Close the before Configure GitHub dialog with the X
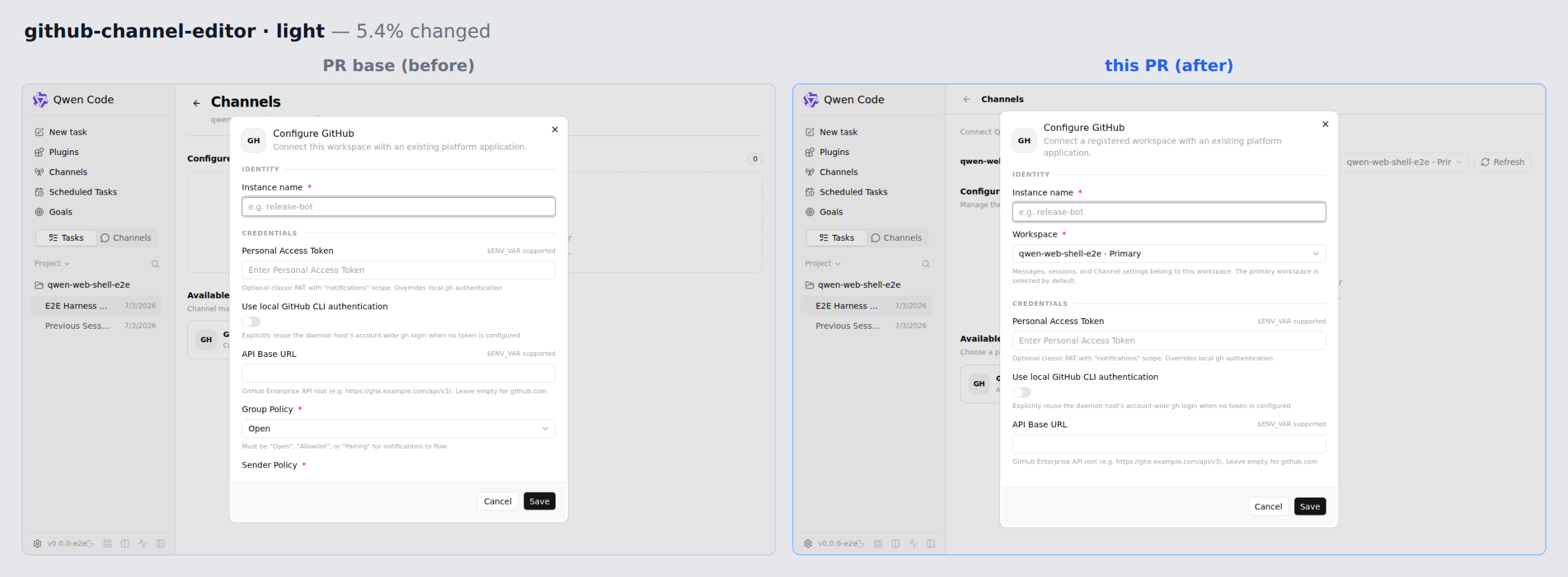Image resolution: width=1568 pixels, height=577 pixels. tap(555, 129)
